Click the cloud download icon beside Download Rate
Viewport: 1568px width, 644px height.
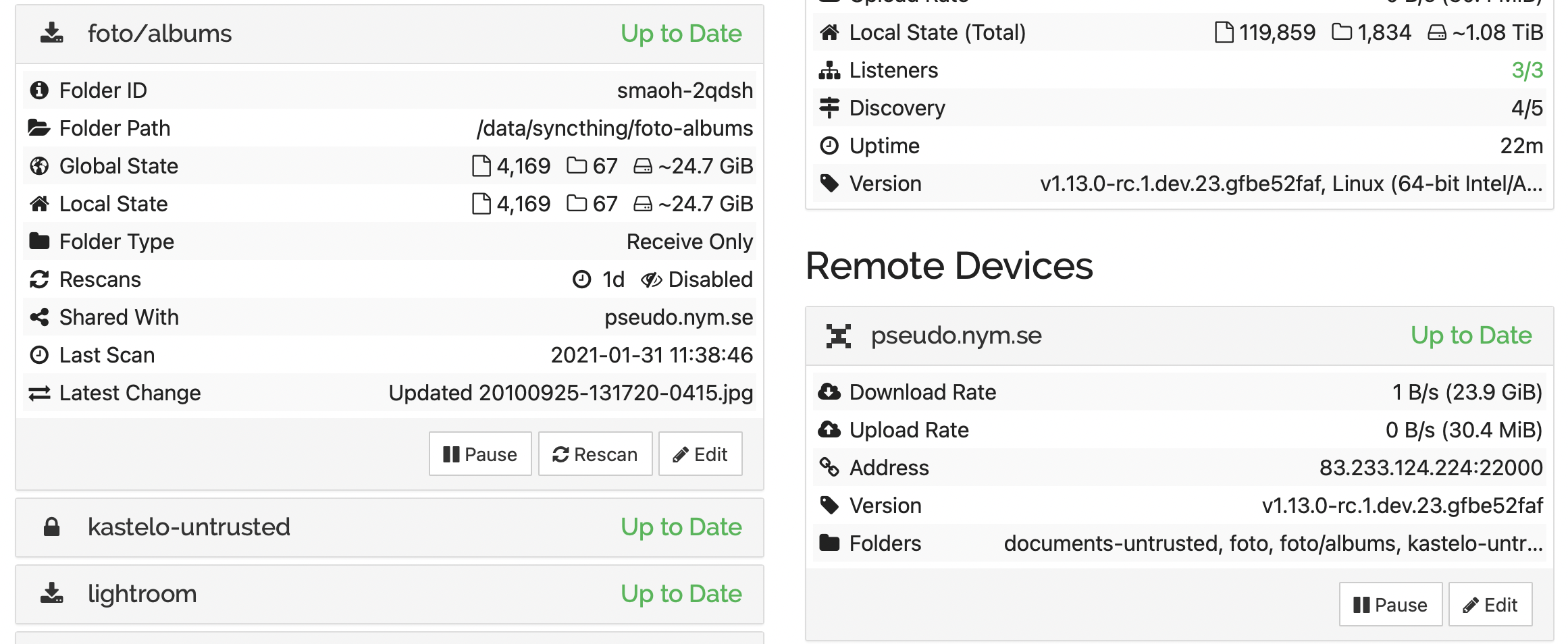point(829,392)
